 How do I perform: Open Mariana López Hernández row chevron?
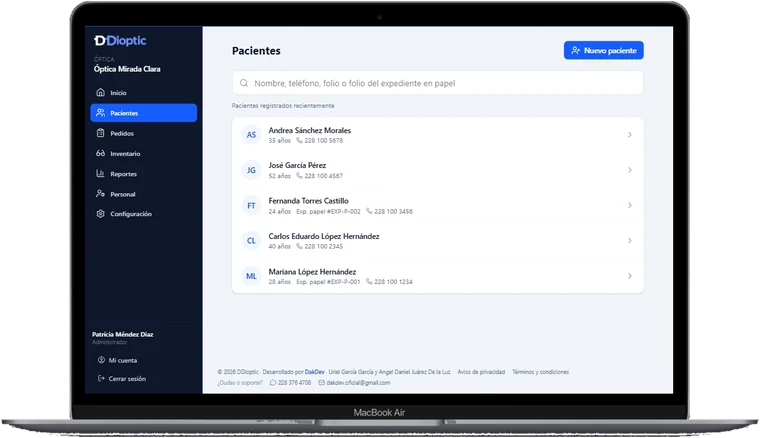(x=630, y=276)
